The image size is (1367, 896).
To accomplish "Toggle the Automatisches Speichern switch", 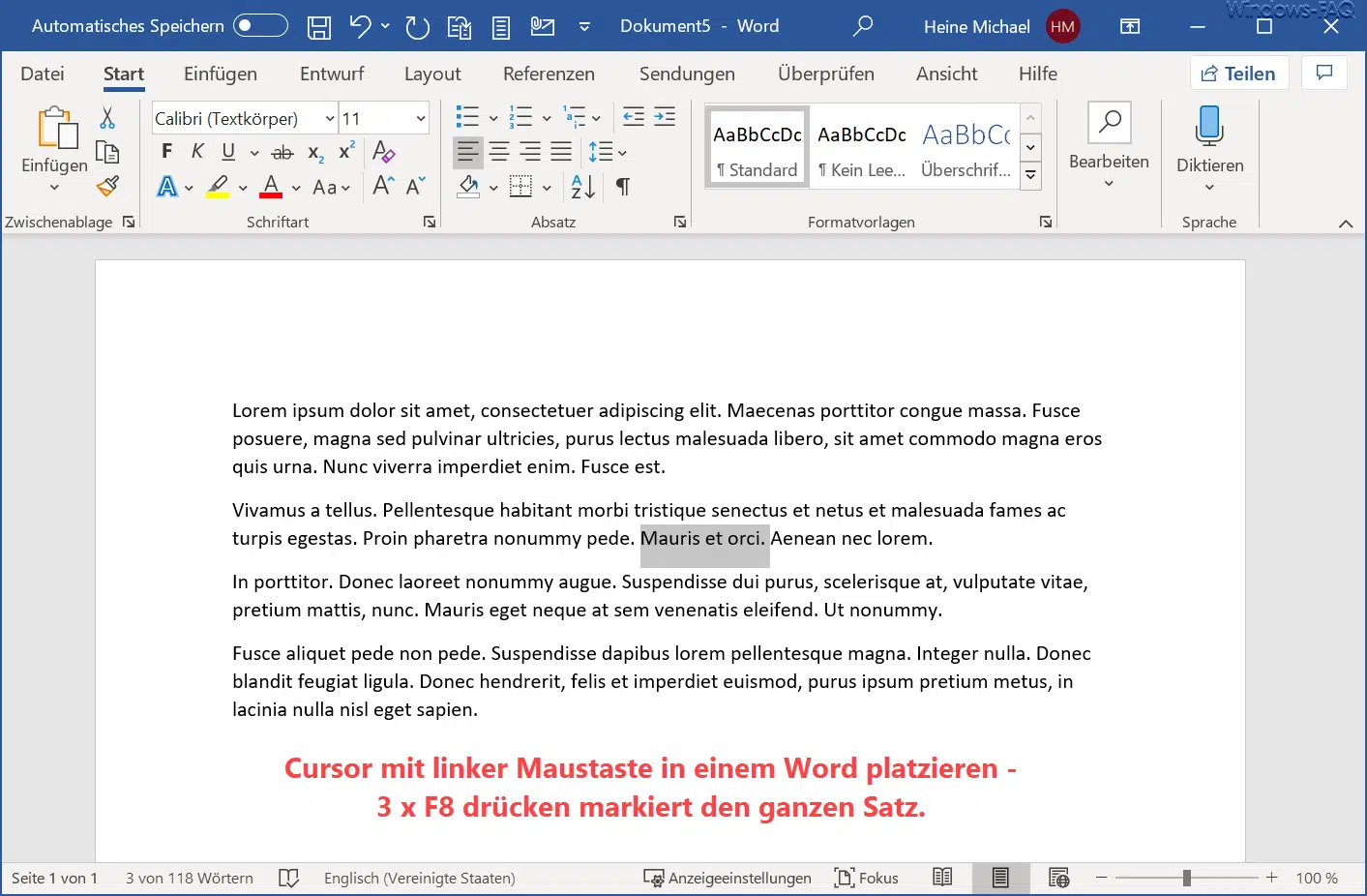I will pyautogui.click(x=260, y=26).
